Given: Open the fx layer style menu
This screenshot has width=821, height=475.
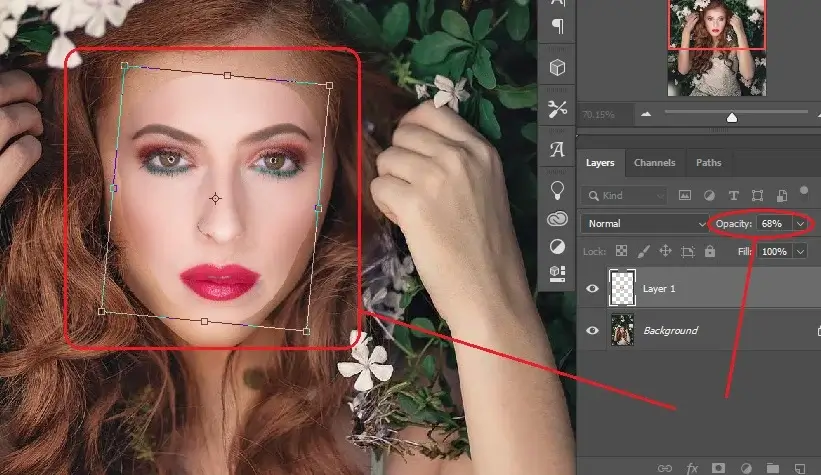Looking at the screenshot, I should 692,468.
